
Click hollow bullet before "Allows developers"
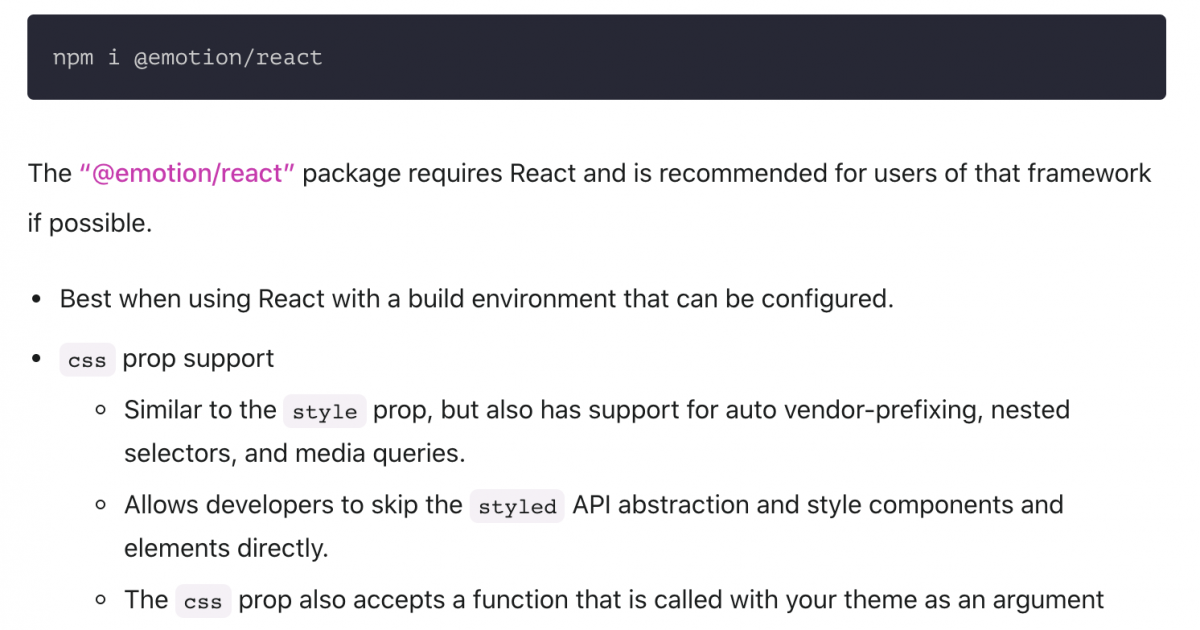point(100,506)
